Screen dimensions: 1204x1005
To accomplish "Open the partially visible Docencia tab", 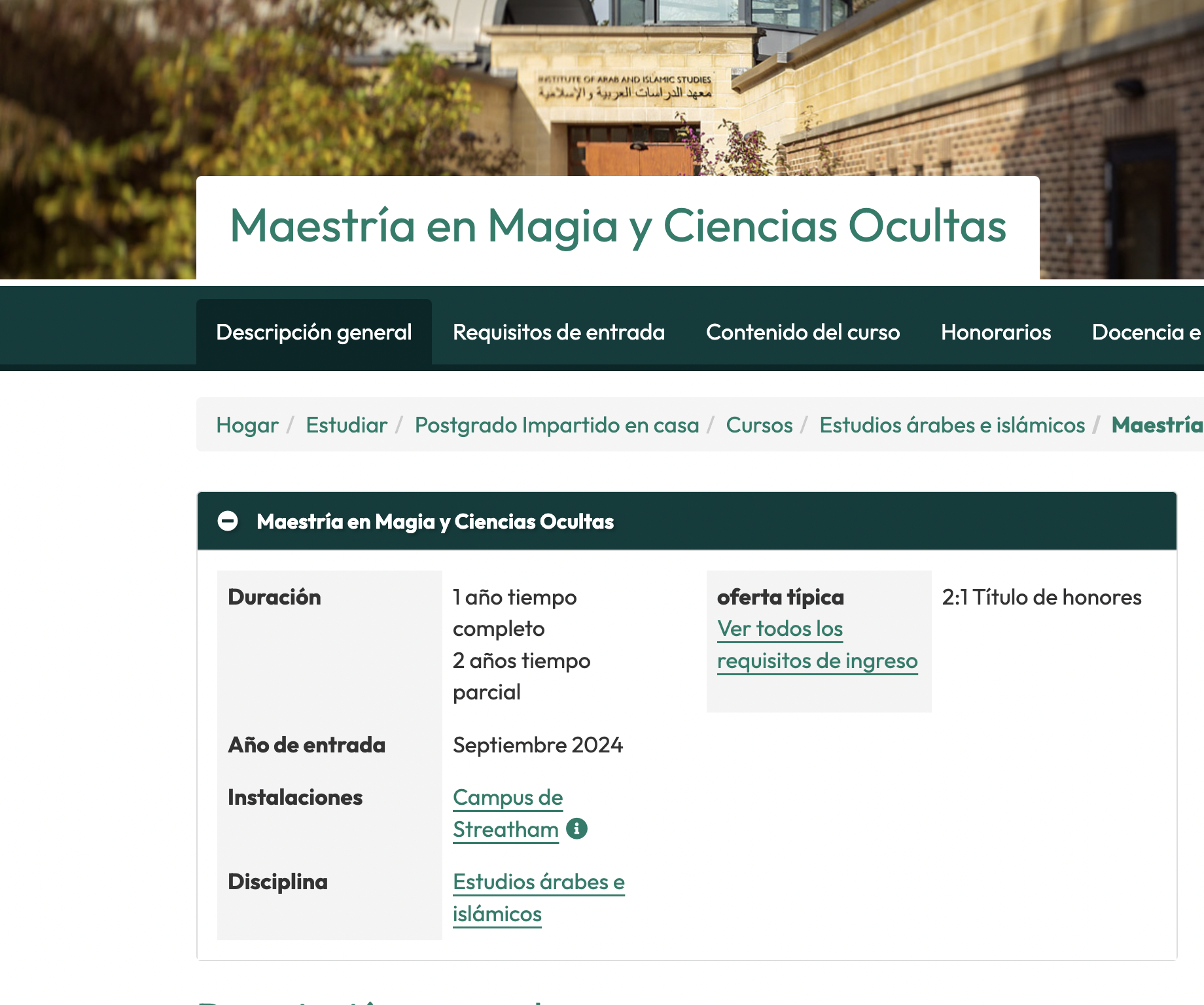I will coord(1146,332).
